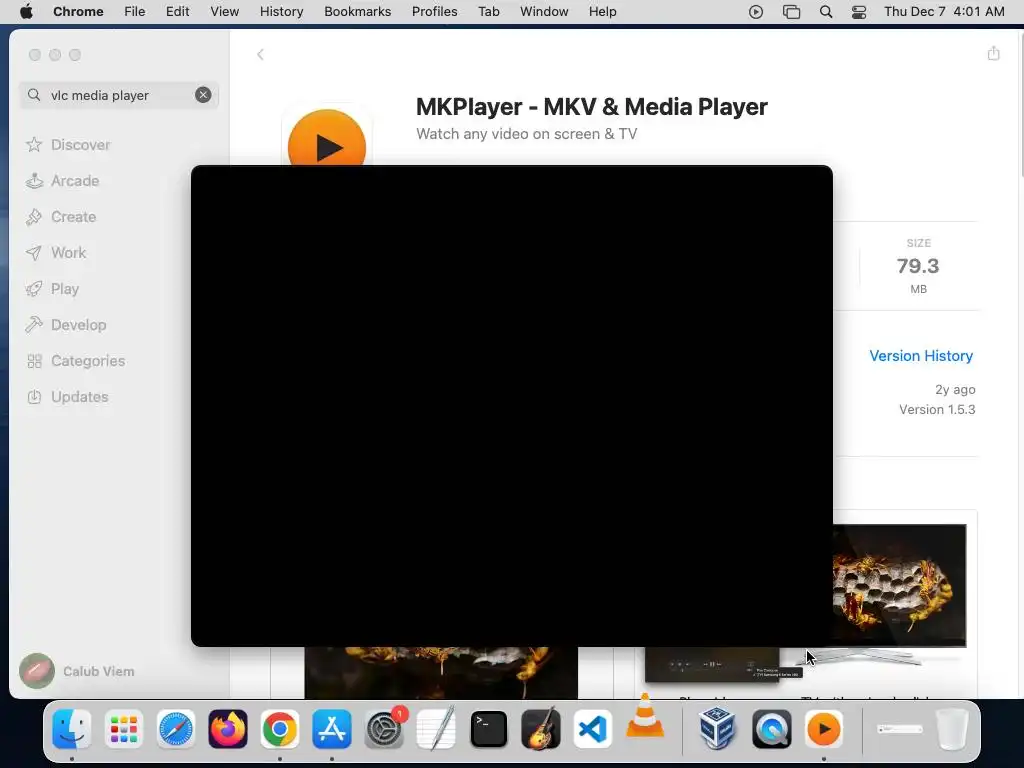Open GarageBand from the dock
The width and height of the screenshot is (1024, 768).
pyautogui.click(x=541, y=729)
